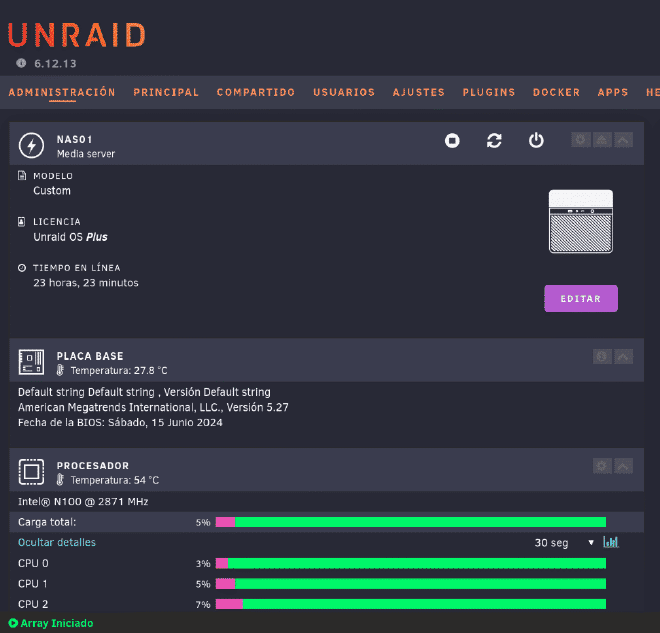Click the NAS01 server name
Screen dimensions: 660x633
75,139
